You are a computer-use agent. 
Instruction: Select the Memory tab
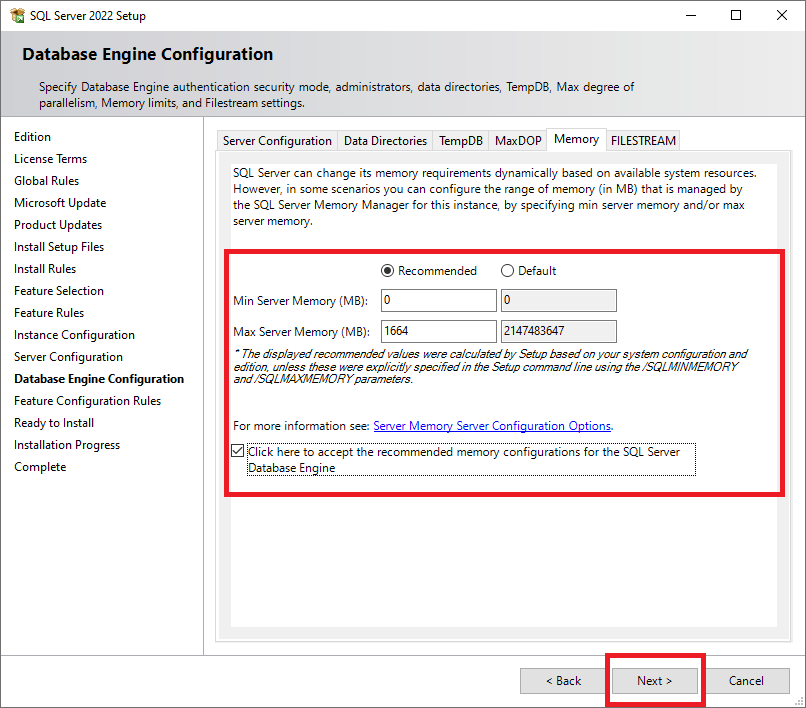coord(576,139)
